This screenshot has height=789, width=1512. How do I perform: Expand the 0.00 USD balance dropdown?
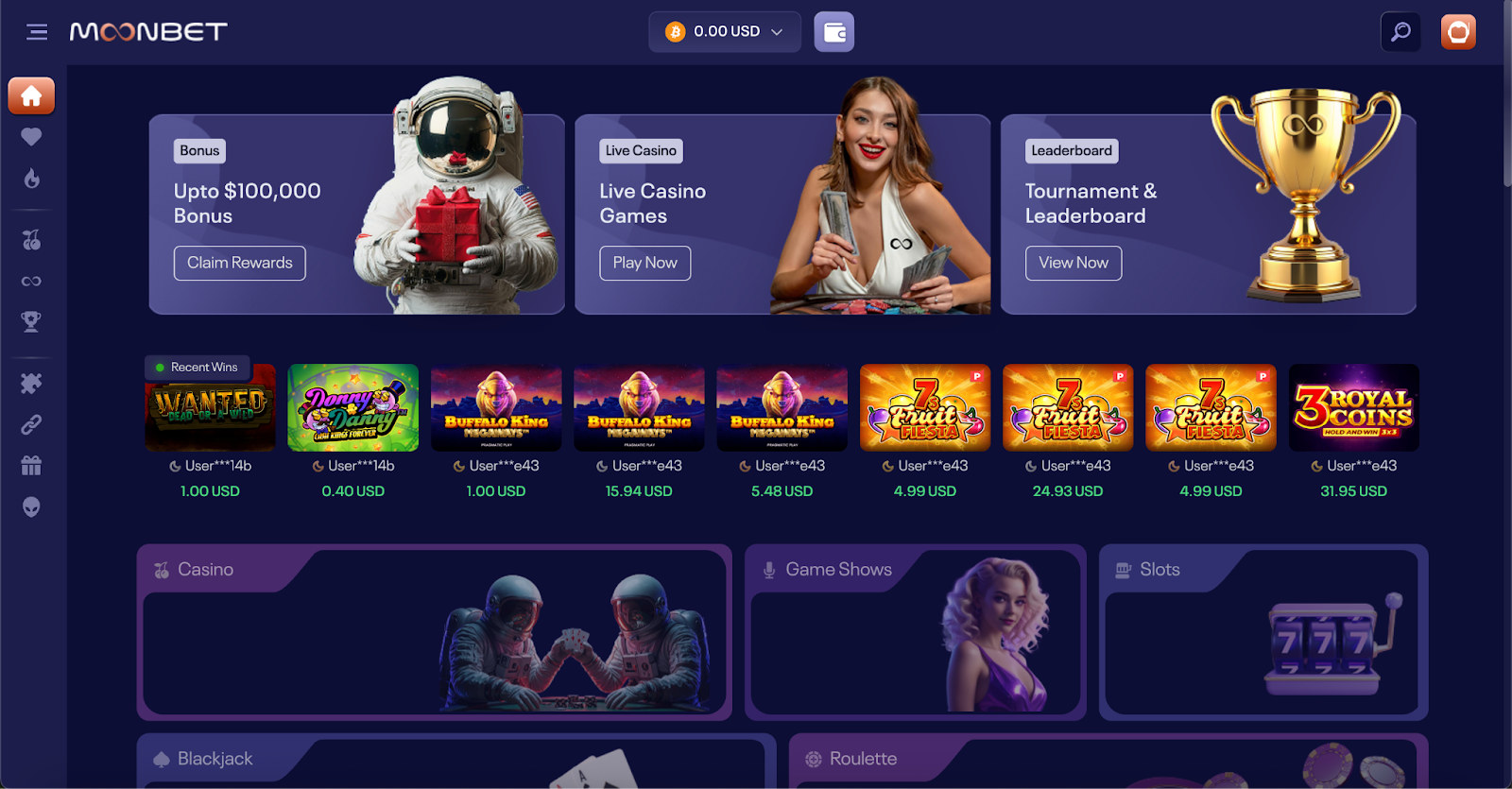tap(725, 32)
